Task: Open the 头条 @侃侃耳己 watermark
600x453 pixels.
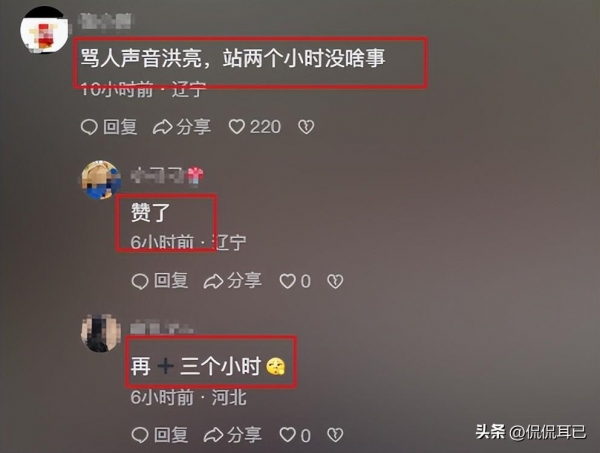Action: 530,432
